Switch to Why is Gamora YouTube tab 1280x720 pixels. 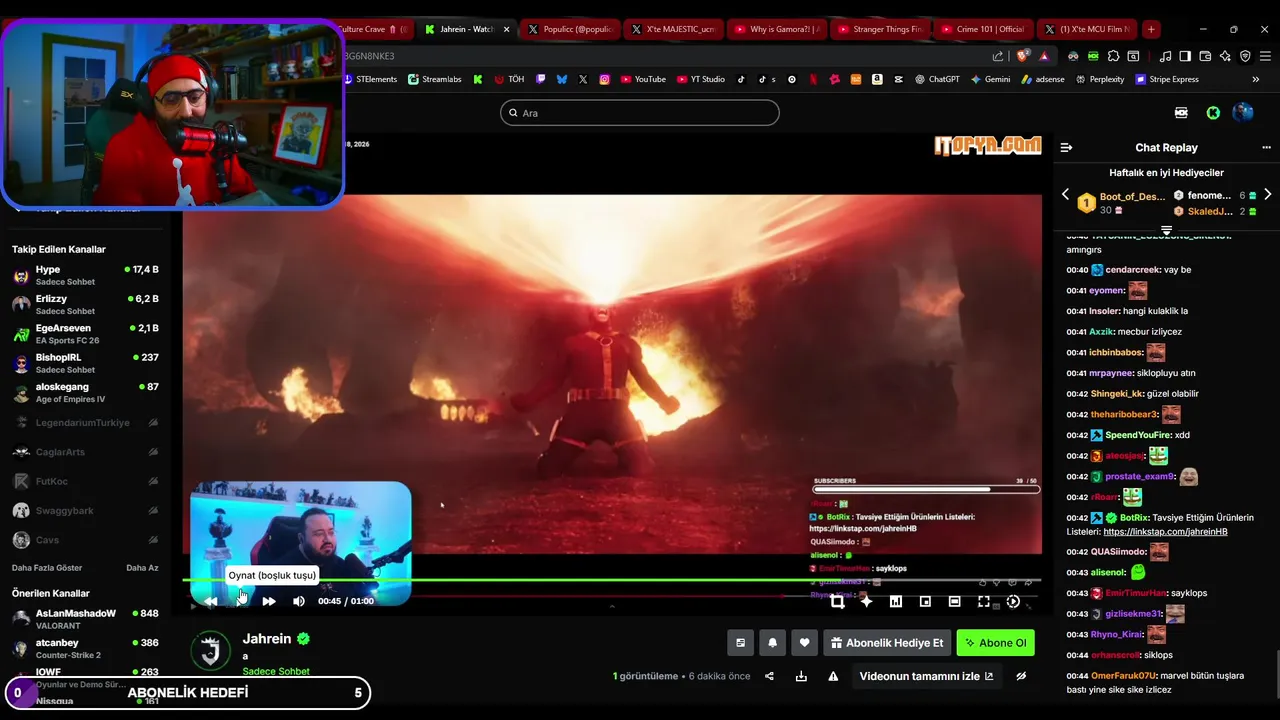pyautogui.click(x=776, y=29)
